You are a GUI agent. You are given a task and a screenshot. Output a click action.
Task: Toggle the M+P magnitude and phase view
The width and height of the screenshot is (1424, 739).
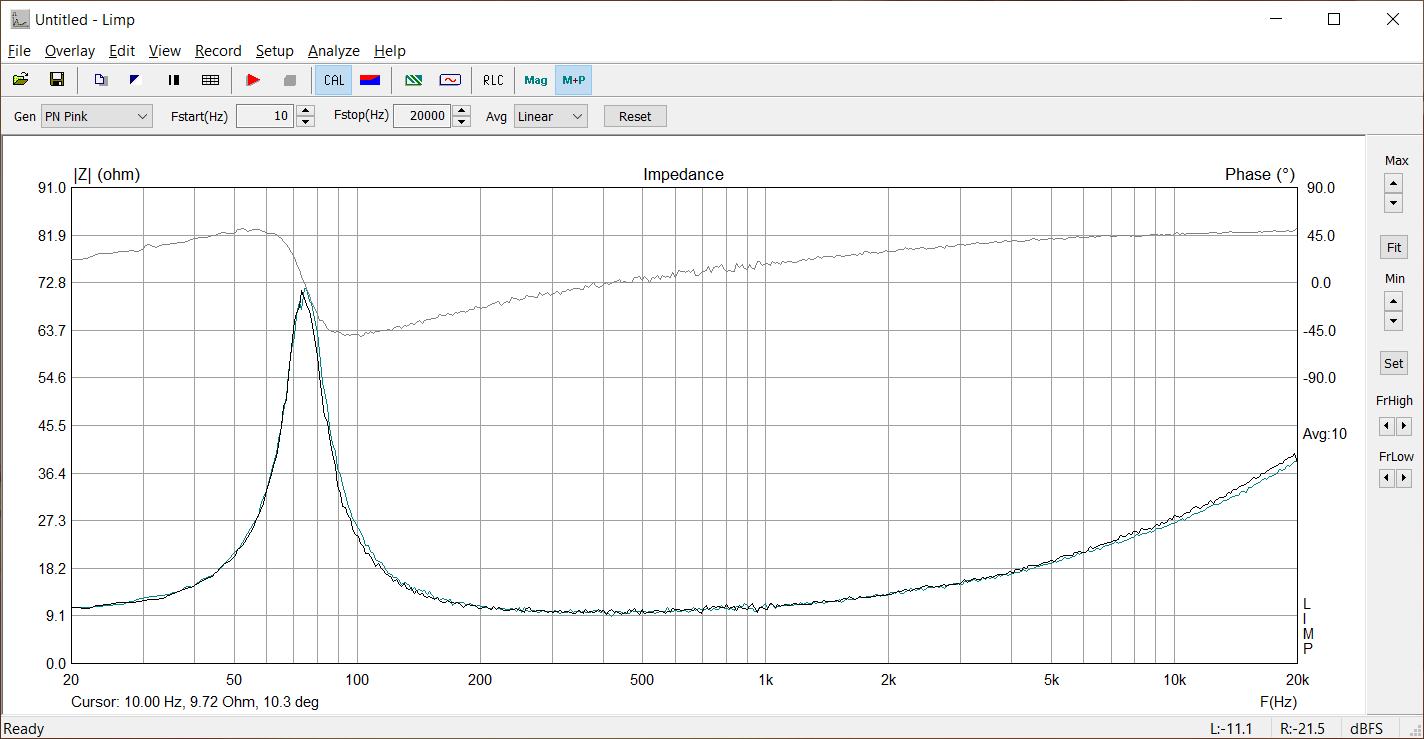(x=574, y=80)
